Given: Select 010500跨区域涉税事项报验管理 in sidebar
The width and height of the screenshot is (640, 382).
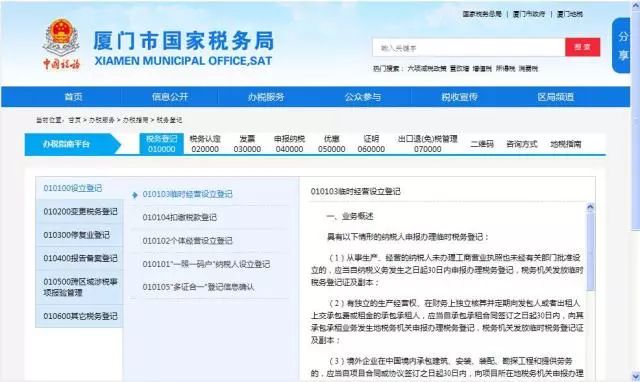Looking at the screenshot, I should (x=79, y=287).
